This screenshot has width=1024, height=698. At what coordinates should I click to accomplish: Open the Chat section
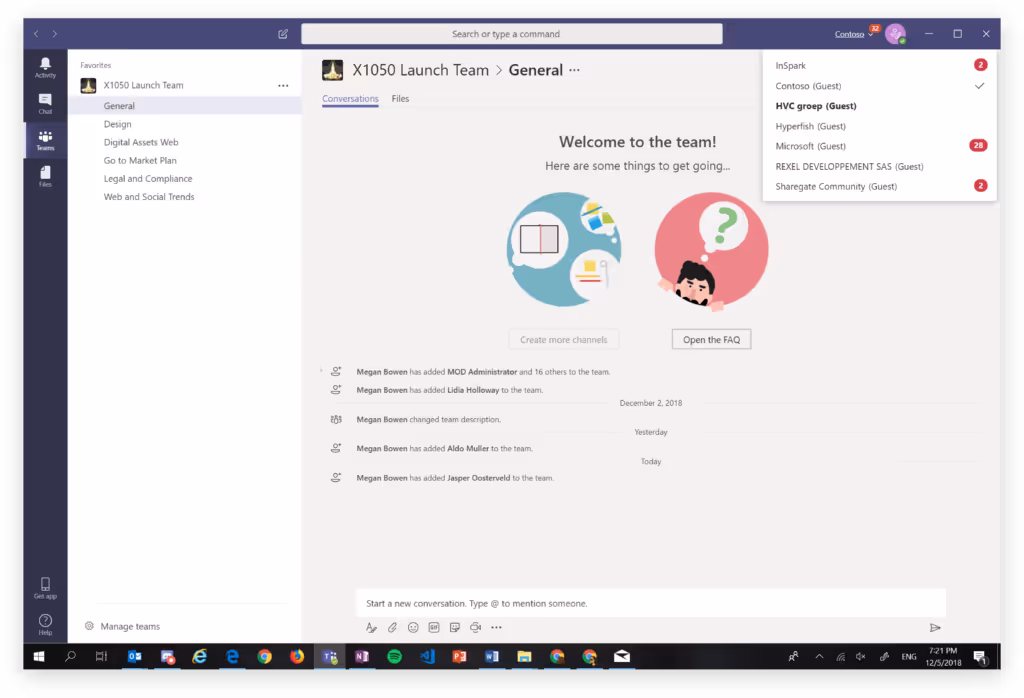[x=45, y=103]
